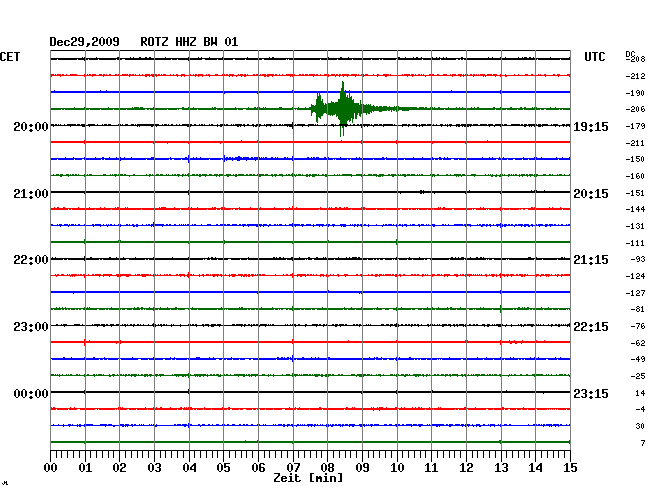
Task: Select the DC offset value -76
Action: pyautogui.click(x=638, y=326)
